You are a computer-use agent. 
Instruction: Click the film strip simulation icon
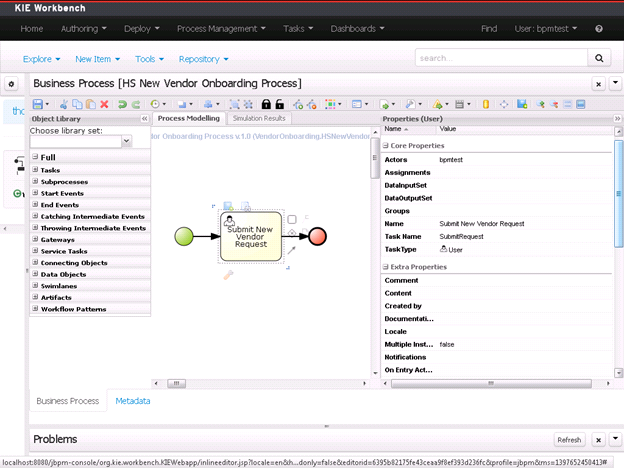(x=459, y=104)
